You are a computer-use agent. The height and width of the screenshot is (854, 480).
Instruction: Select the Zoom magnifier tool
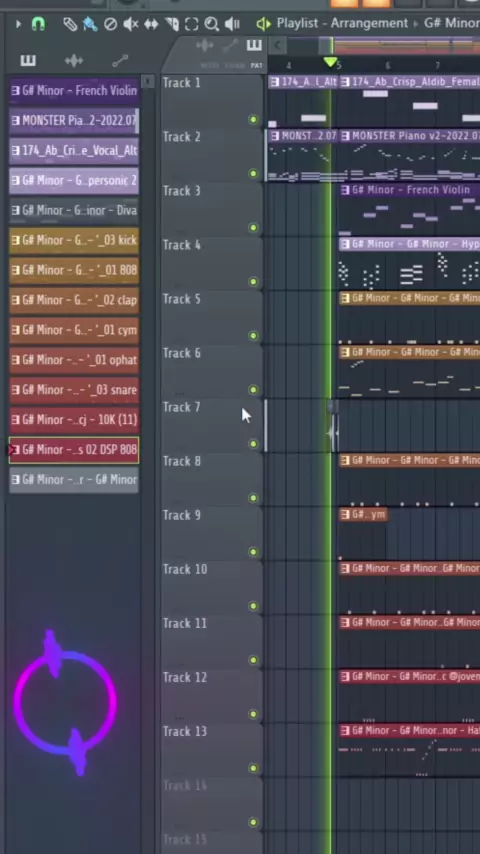[x=211, y=24]
